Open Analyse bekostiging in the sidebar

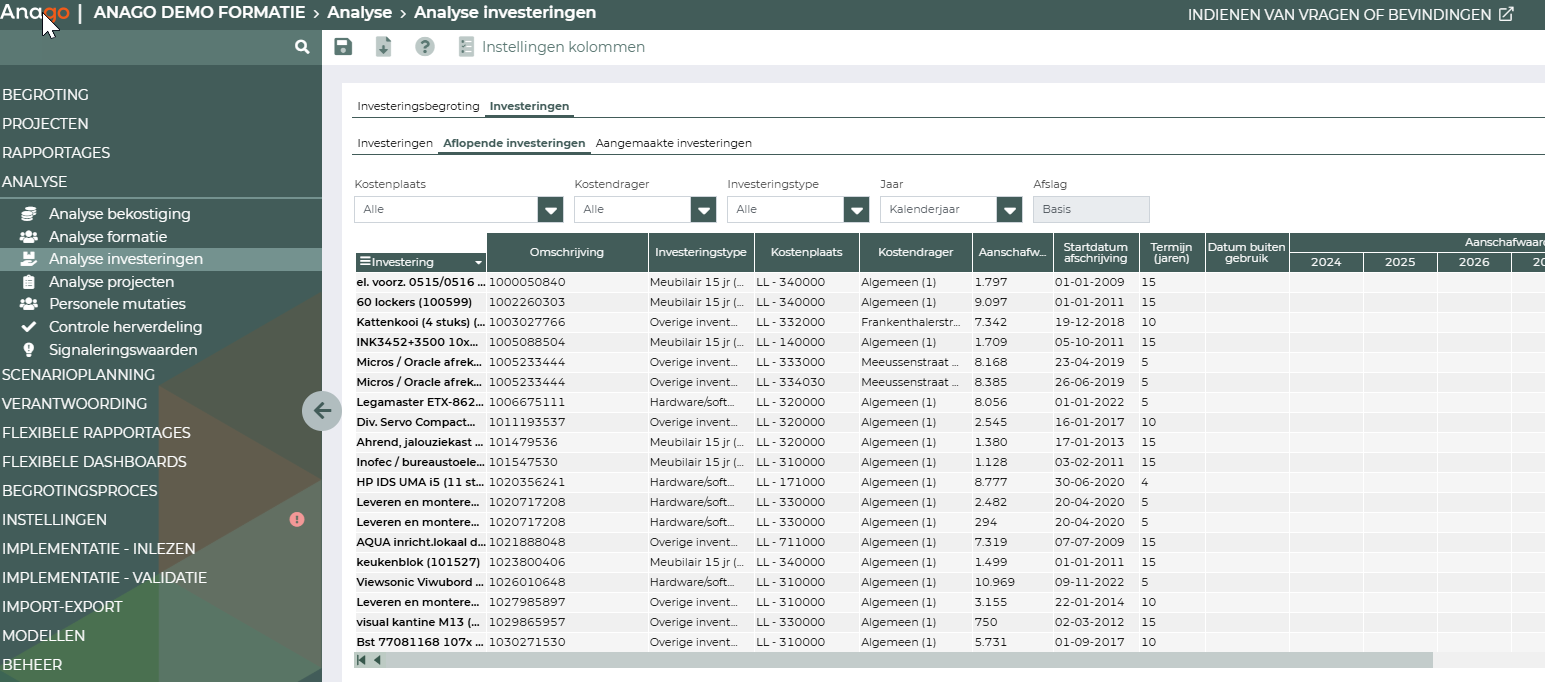pos(119,214)
